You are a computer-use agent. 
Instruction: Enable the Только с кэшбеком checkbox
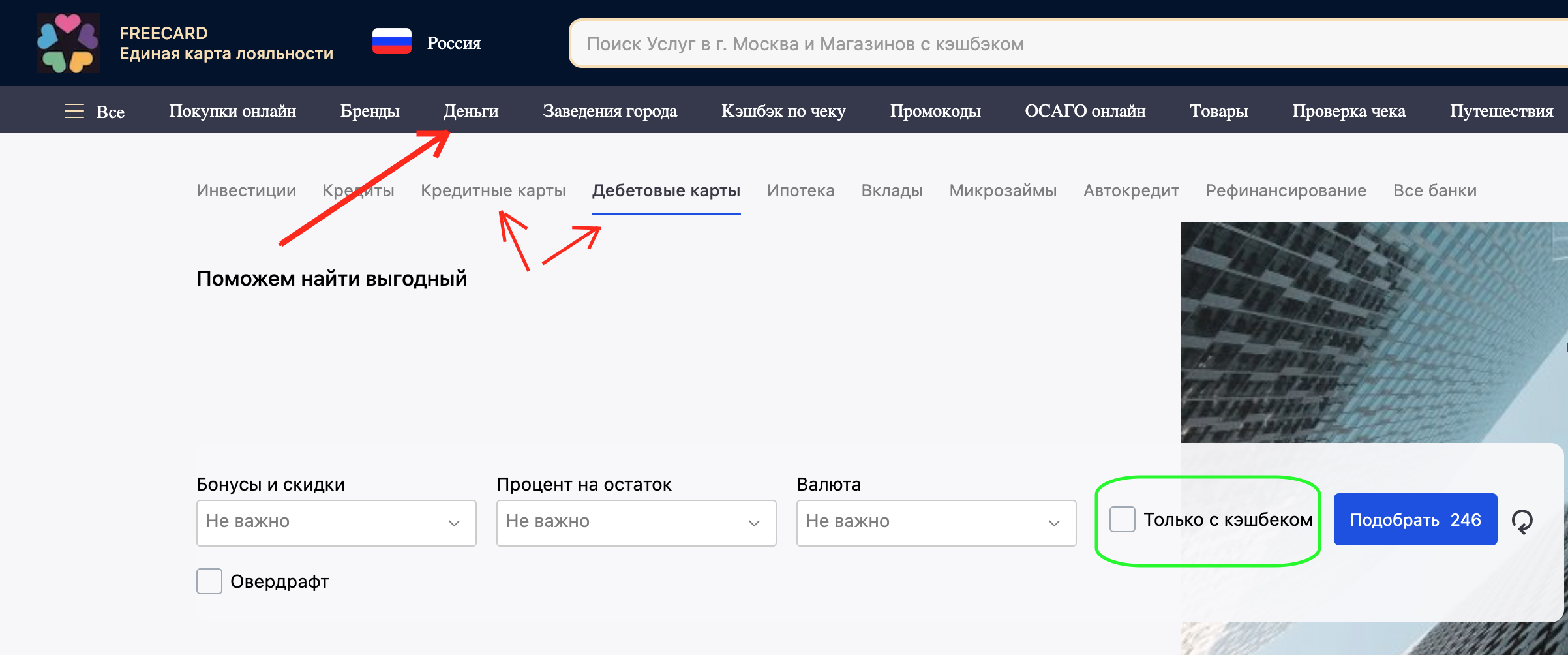[1123, 519]
